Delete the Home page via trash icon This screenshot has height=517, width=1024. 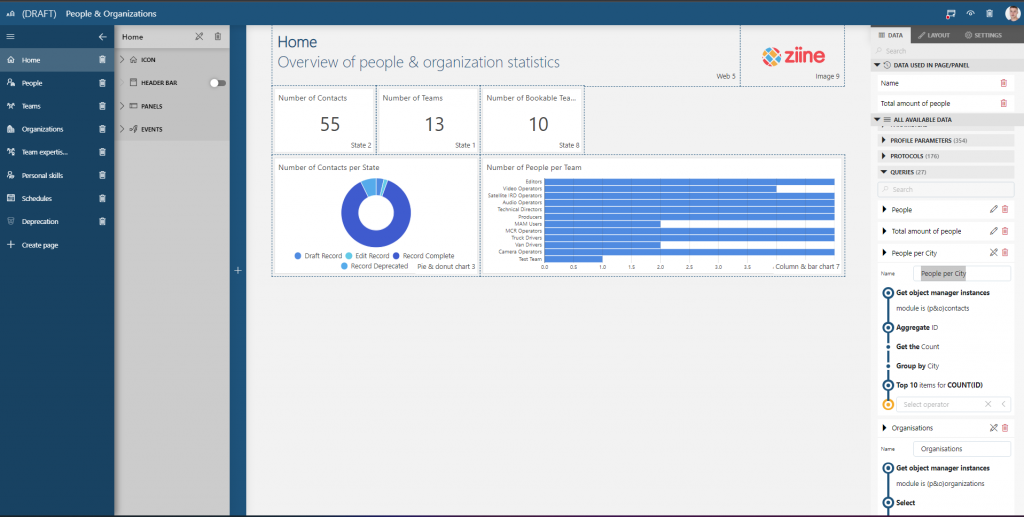click(x=102, y=59)
